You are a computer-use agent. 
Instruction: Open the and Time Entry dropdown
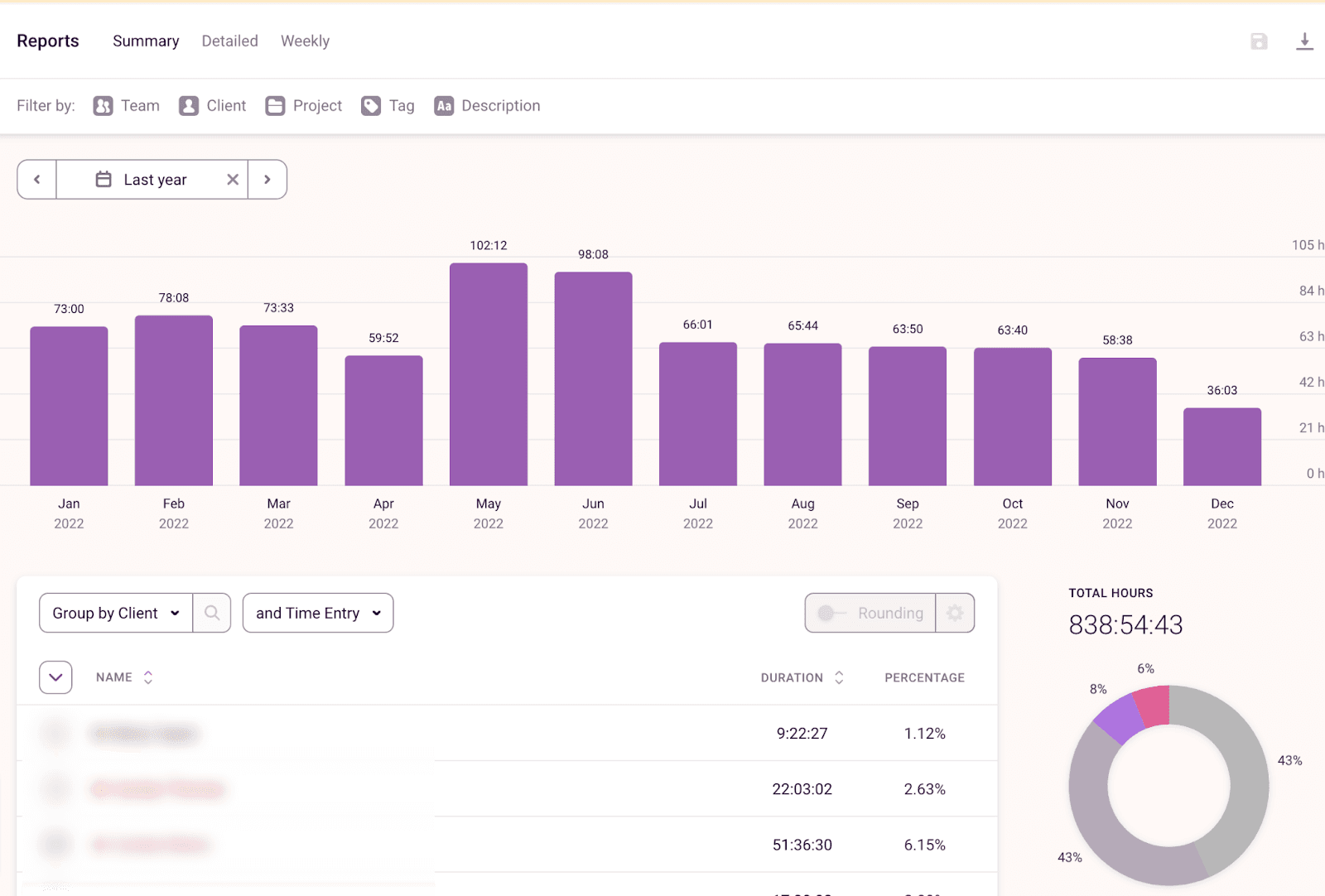click(x=318, y=613)
